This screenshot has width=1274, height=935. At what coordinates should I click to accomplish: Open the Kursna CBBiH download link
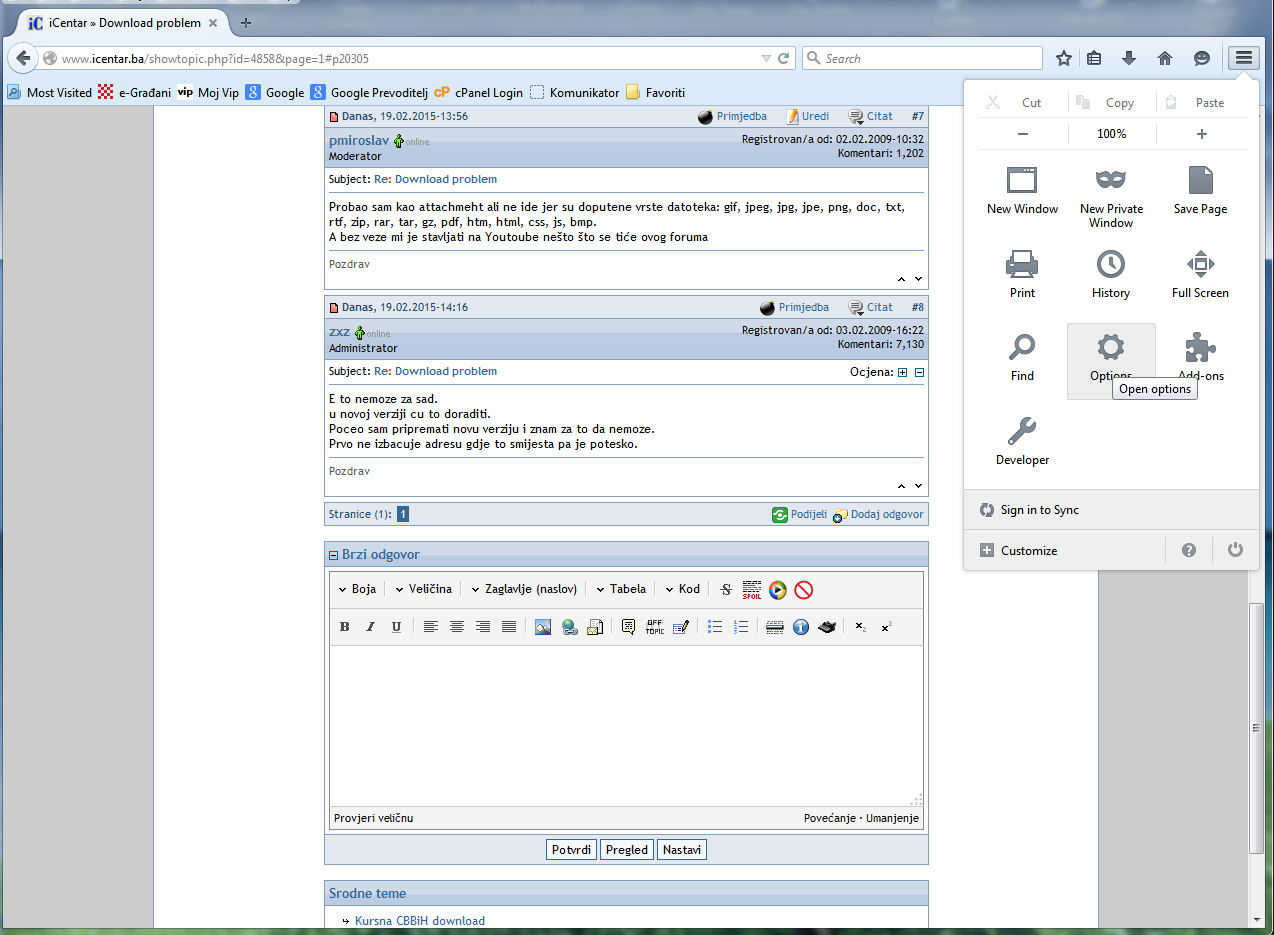point(419,921)
